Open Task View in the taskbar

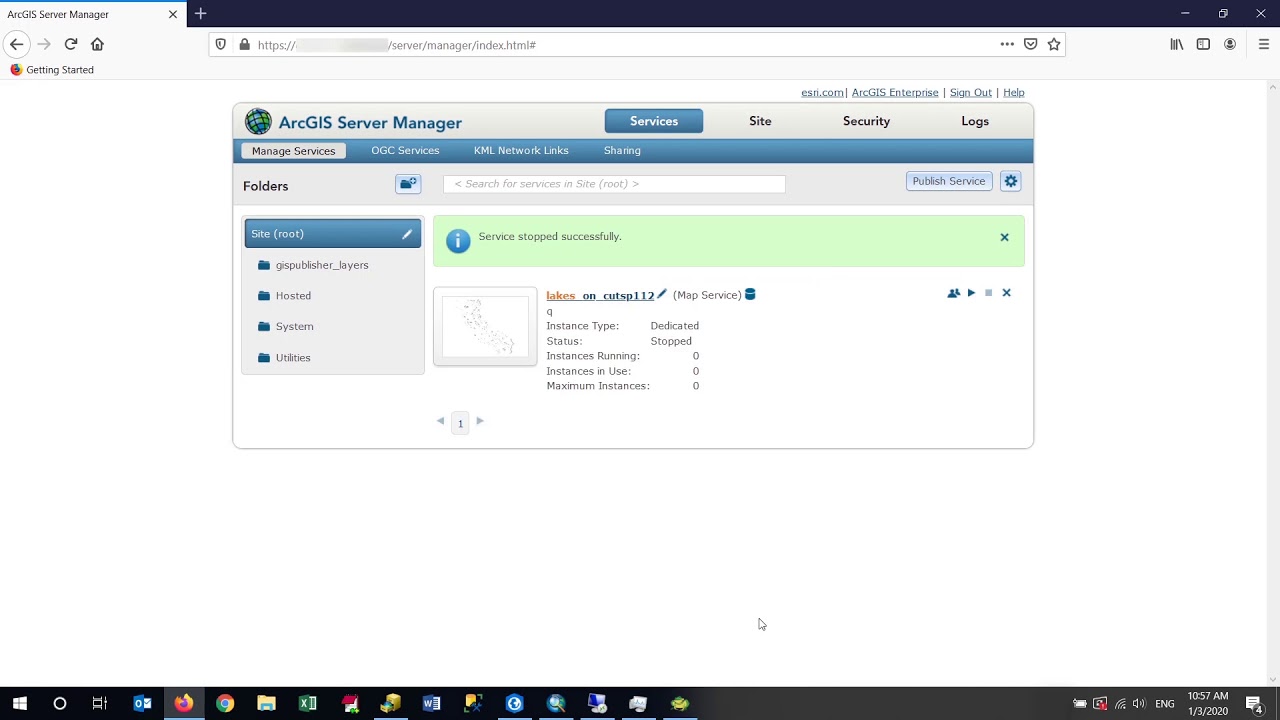click(99, 704)
